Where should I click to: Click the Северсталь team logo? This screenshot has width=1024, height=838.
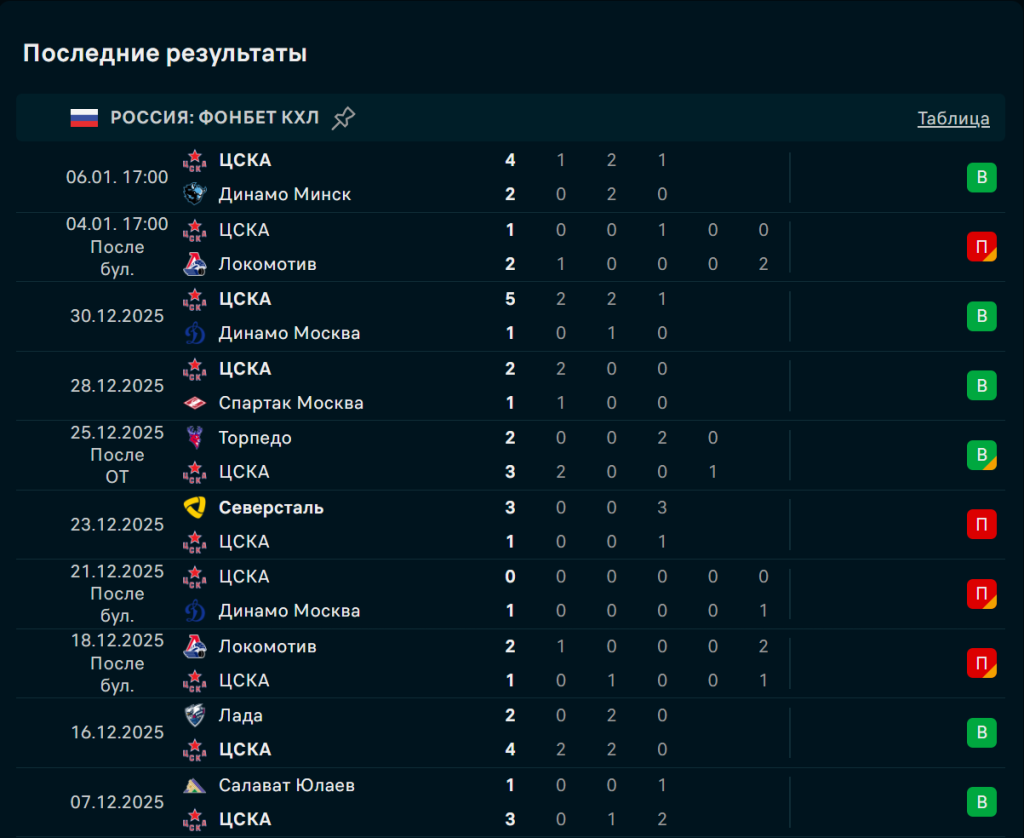[194, 507]
